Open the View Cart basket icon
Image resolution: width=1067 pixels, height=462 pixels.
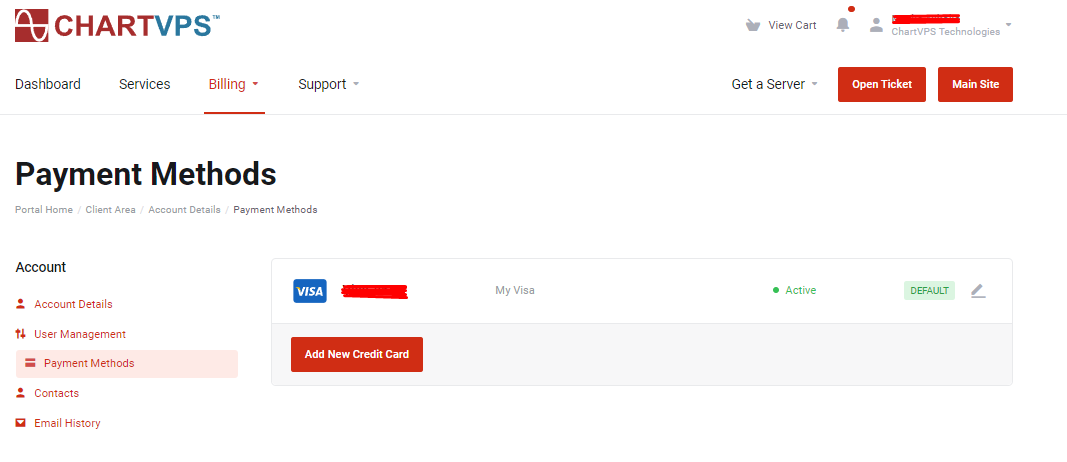coord(753,25)
